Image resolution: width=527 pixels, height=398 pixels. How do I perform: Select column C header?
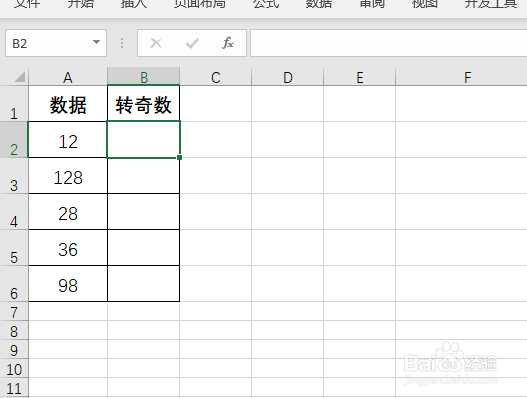pos(216,77)
